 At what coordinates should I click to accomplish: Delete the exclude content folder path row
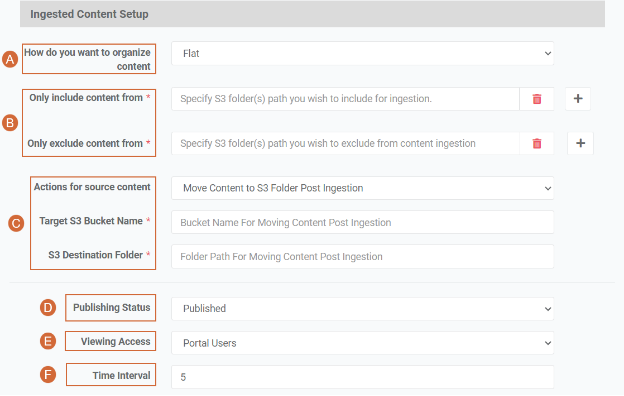536,143
